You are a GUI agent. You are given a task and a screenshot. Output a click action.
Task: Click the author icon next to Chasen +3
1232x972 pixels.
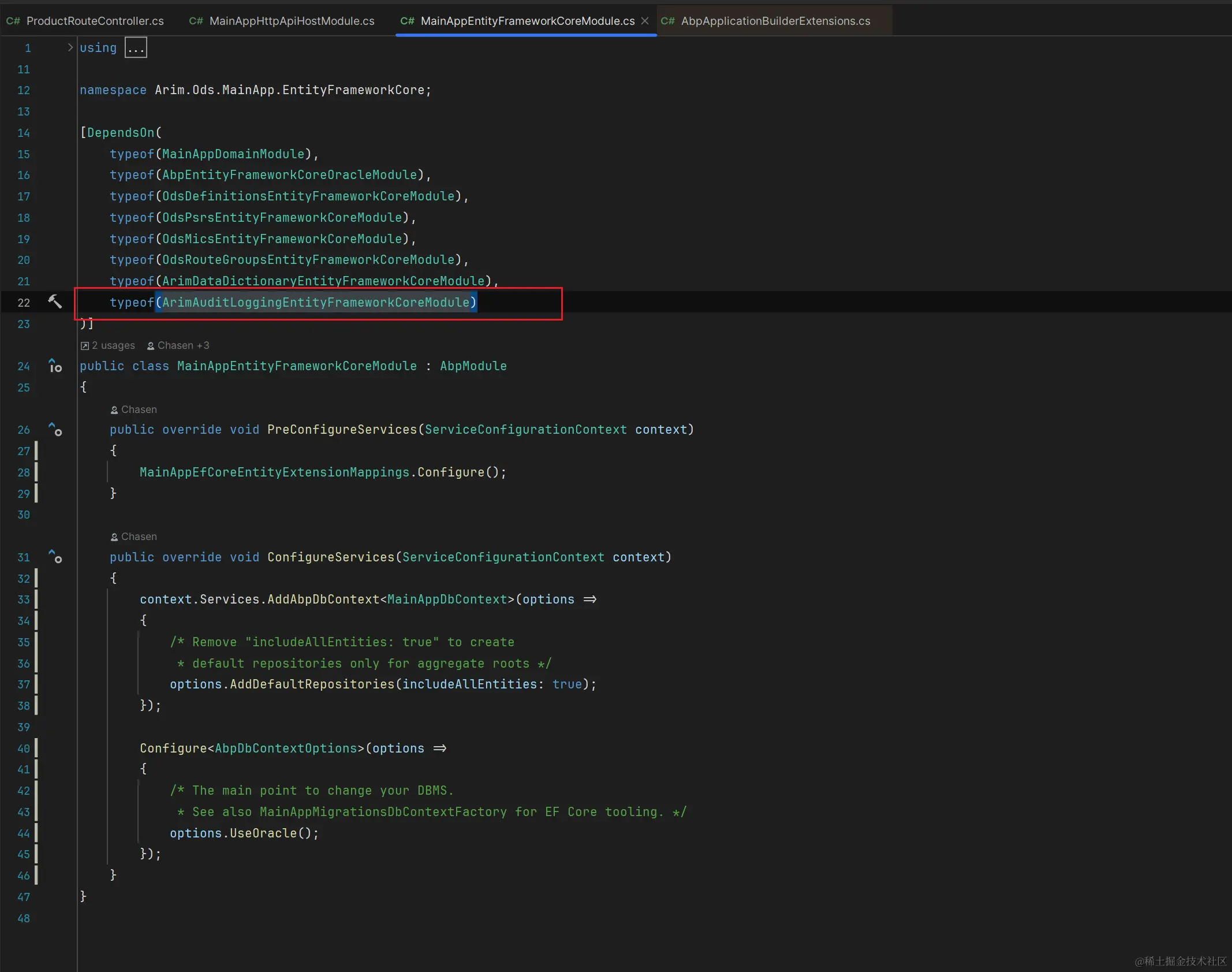[x=151, y=345]
